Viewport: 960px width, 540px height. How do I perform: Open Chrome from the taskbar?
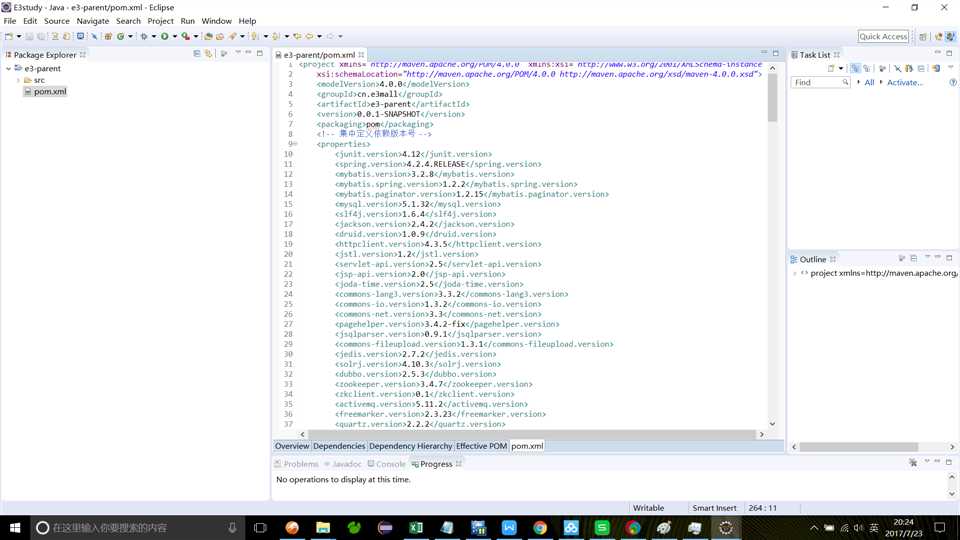[539, 527]
